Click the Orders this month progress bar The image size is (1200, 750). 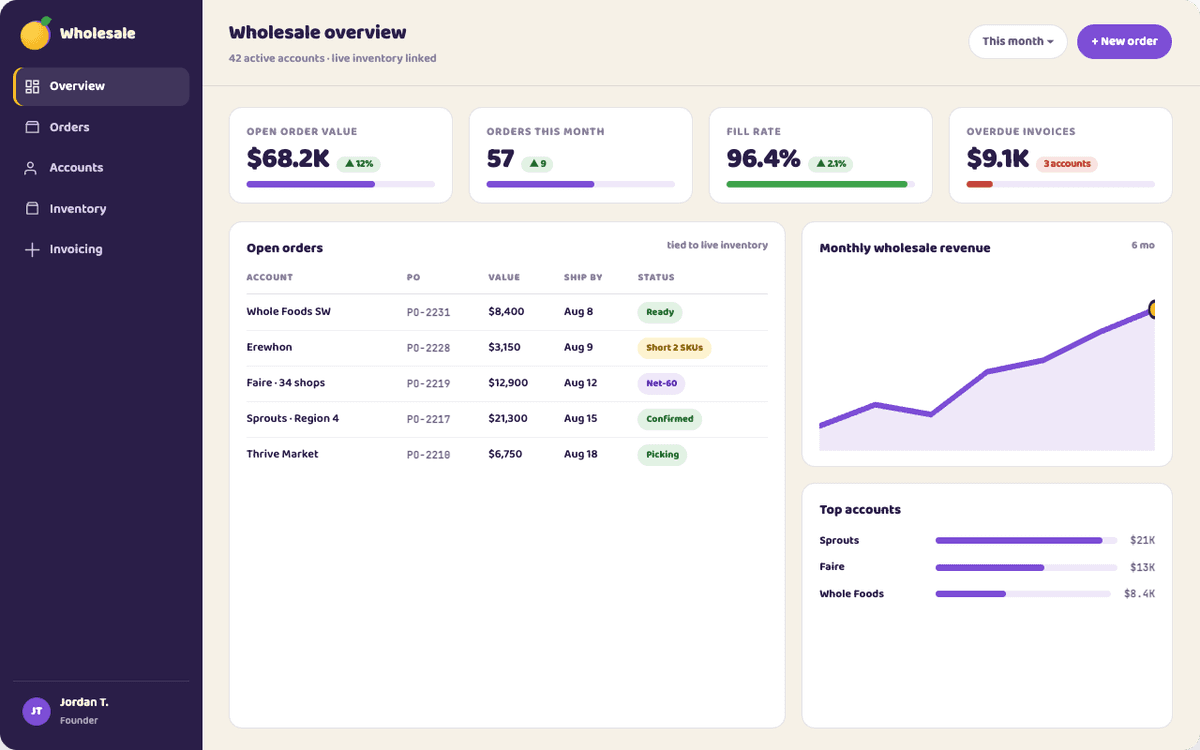pos(580,184)
